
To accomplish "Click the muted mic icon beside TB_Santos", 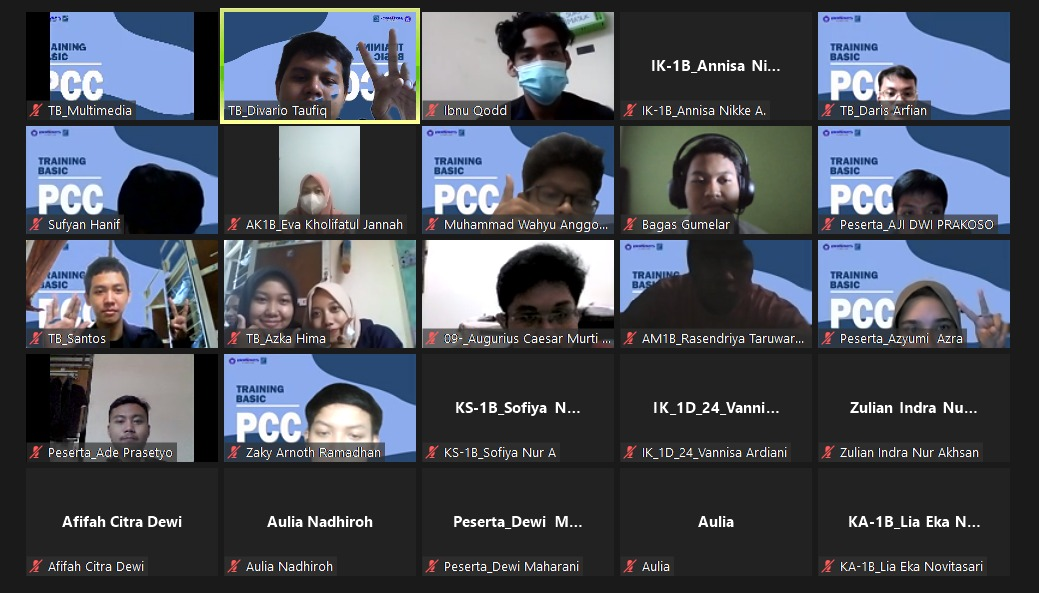I will [x=36, y=339].
